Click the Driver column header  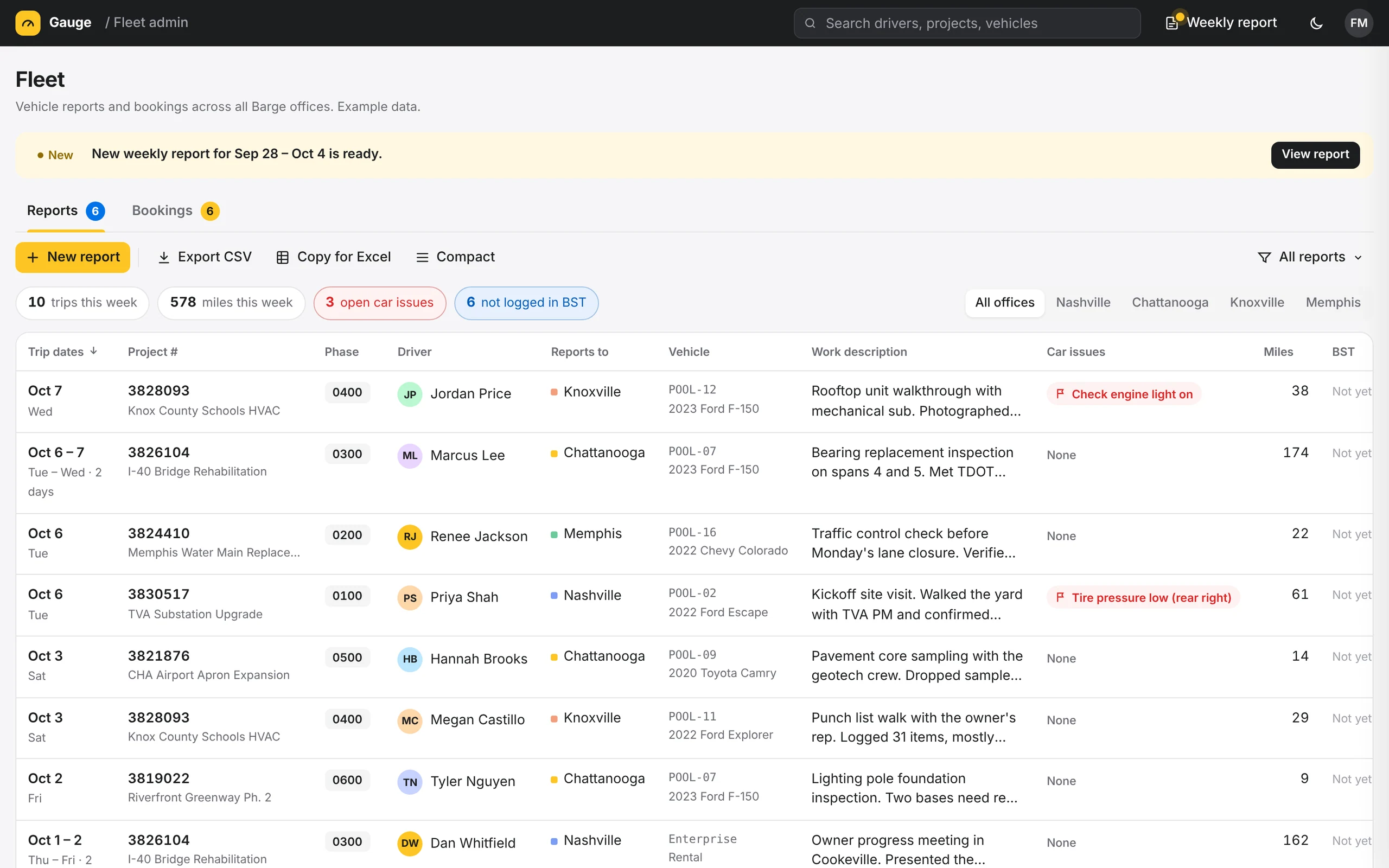coord(415,352)
